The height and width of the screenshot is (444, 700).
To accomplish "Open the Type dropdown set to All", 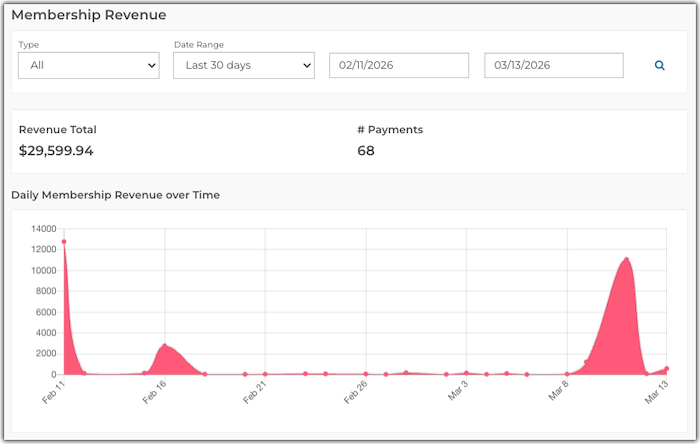I will (89, 65).
